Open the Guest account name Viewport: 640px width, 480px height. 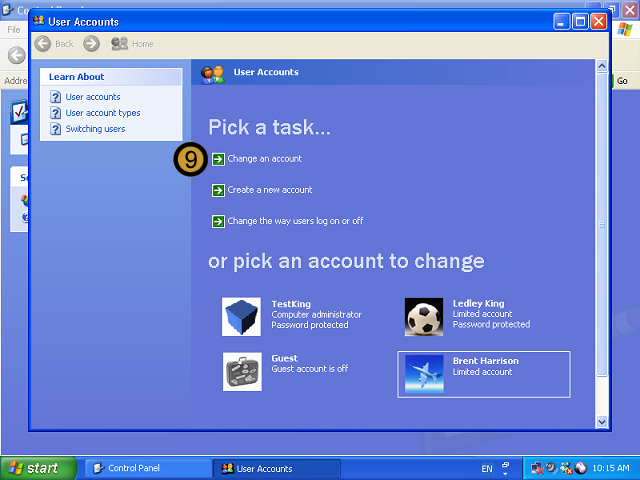pos(284,358)
